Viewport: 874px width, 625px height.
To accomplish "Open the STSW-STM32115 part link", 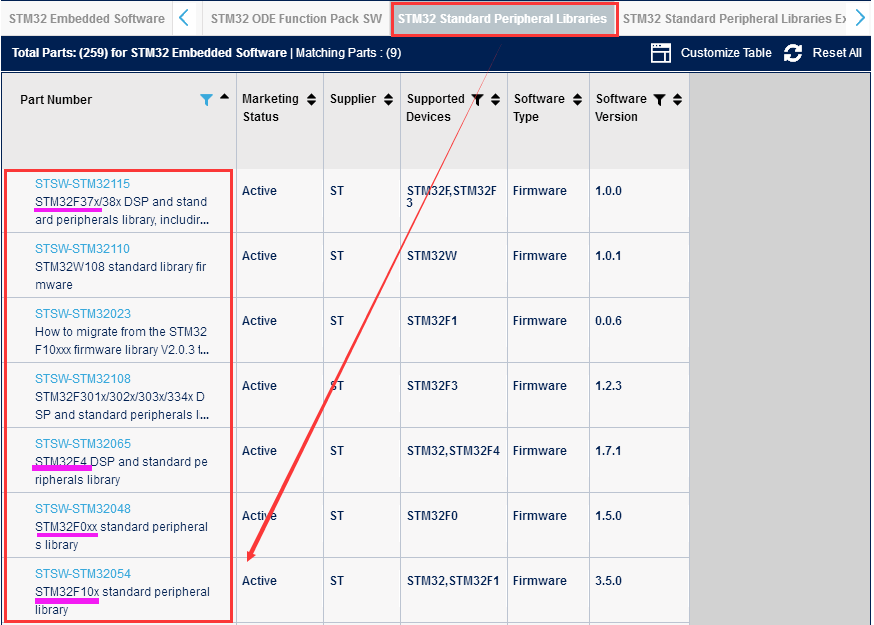I will coord(82,184).
